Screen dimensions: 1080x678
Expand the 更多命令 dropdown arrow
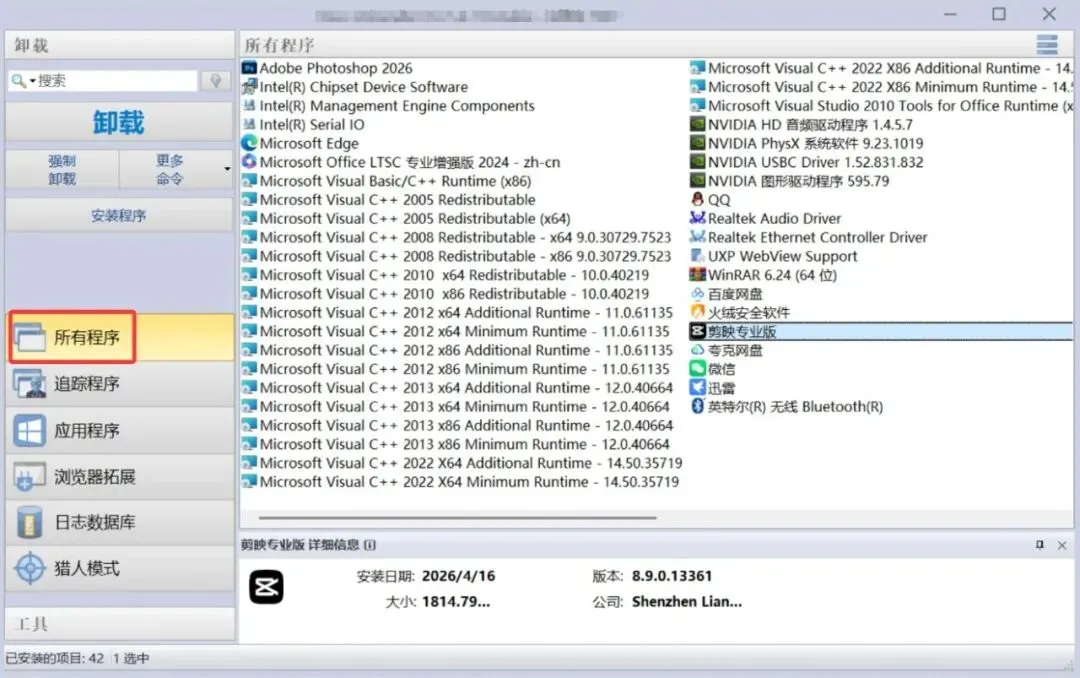tap(227, 169)
